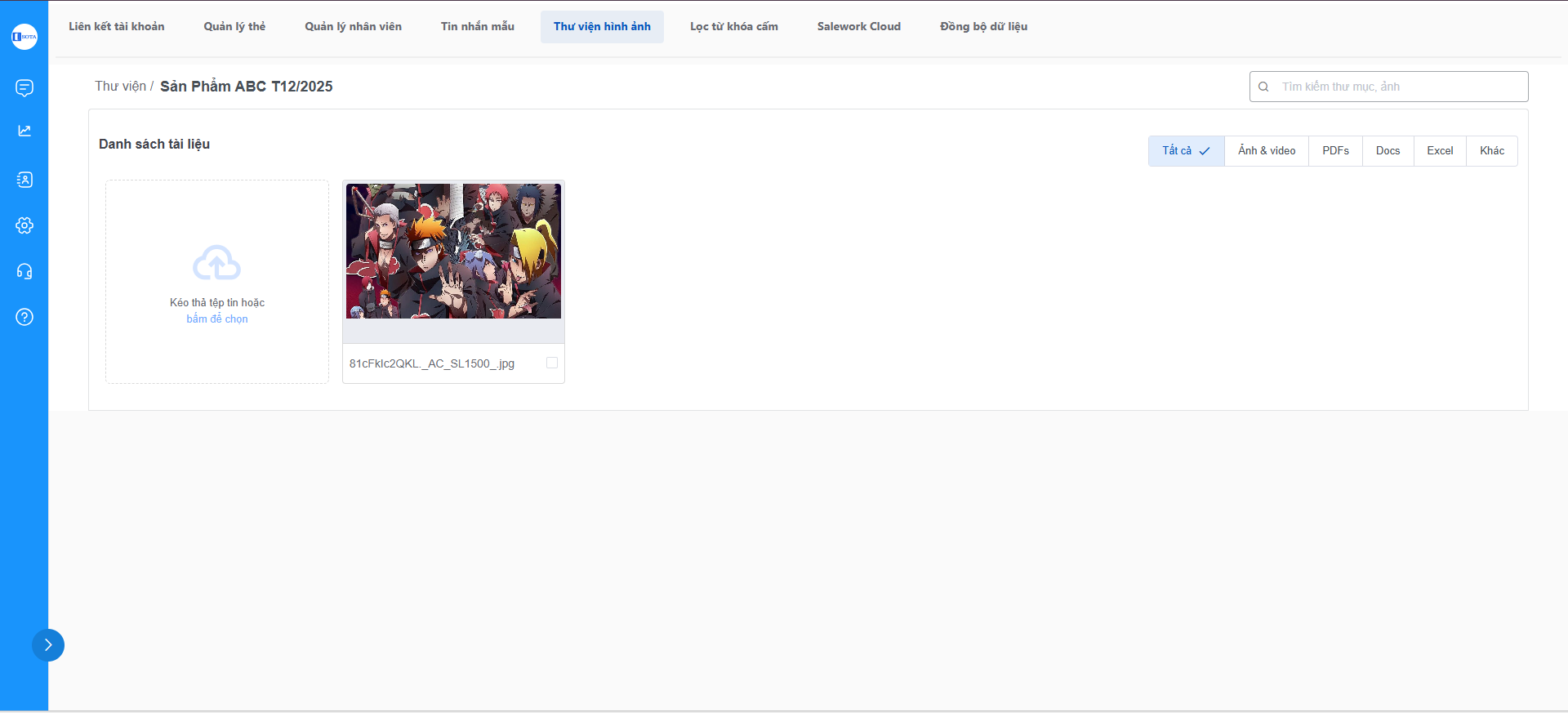Click the folder and image search field
Image resolution: width=1568 pixels, height=713 pixels.
point(1398,87)
